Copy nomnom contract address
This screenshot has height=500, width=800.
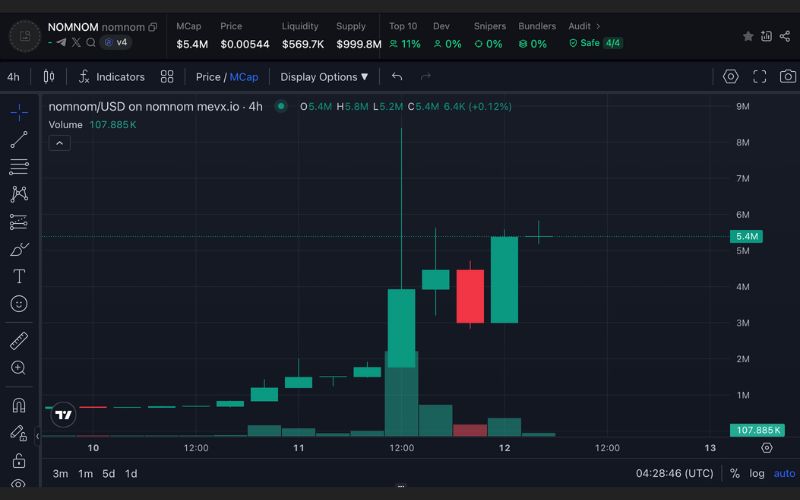tap(153, 27)
